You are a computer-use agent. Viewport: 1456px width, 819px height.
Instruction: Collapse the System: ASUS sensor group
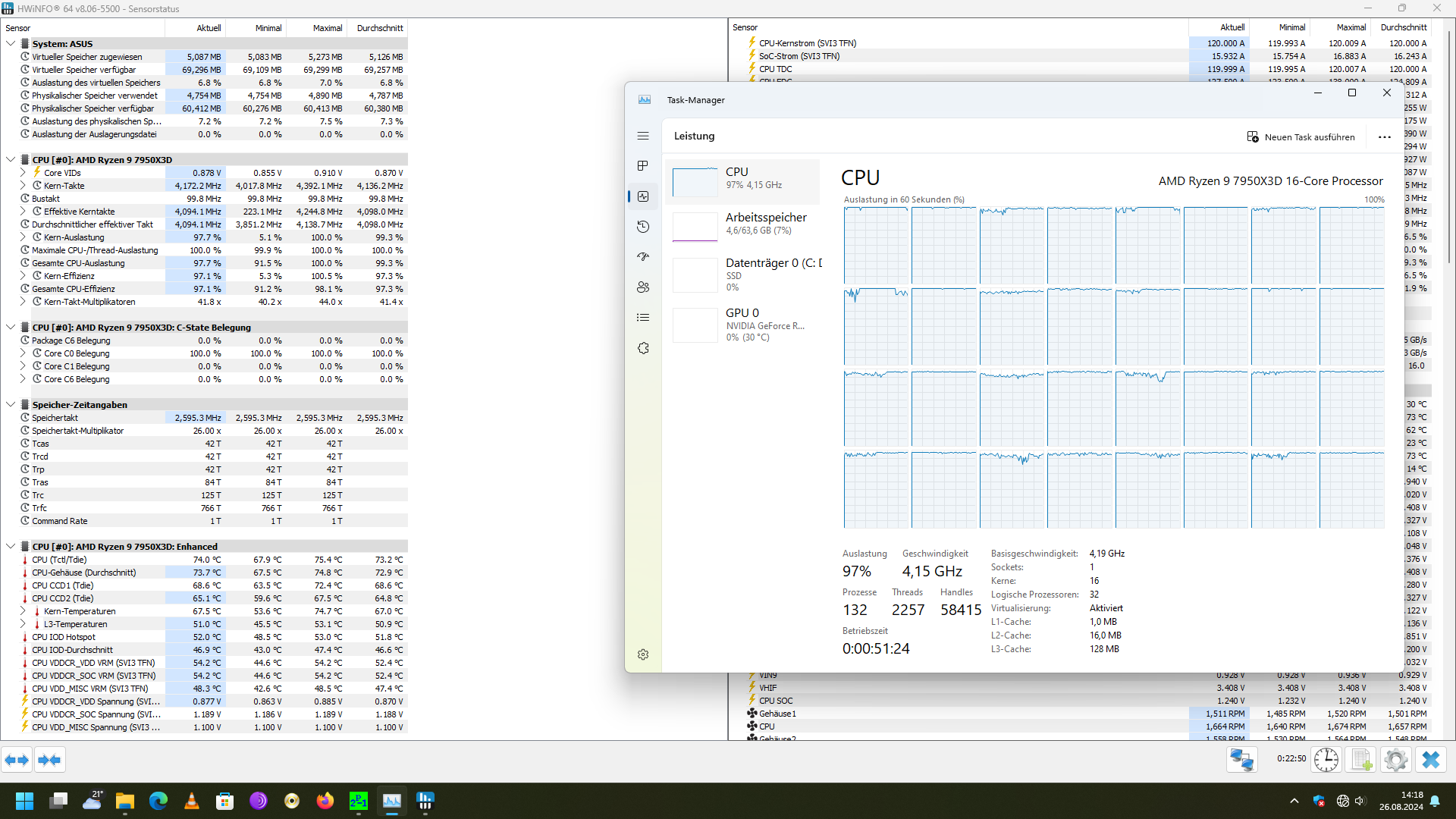coord(11,44)
